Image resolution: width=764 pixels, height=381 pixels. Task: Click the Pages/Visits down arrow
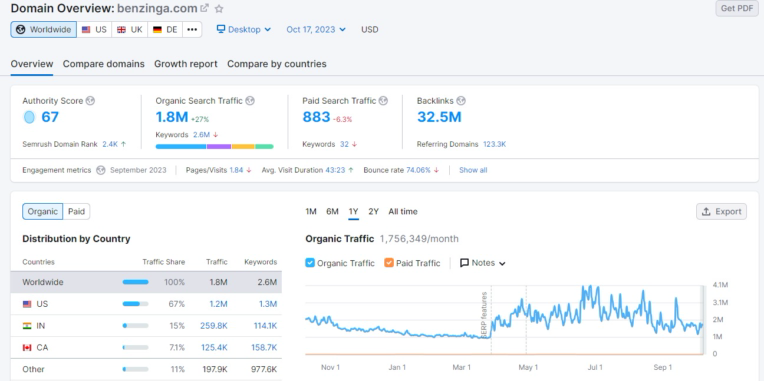248,170
